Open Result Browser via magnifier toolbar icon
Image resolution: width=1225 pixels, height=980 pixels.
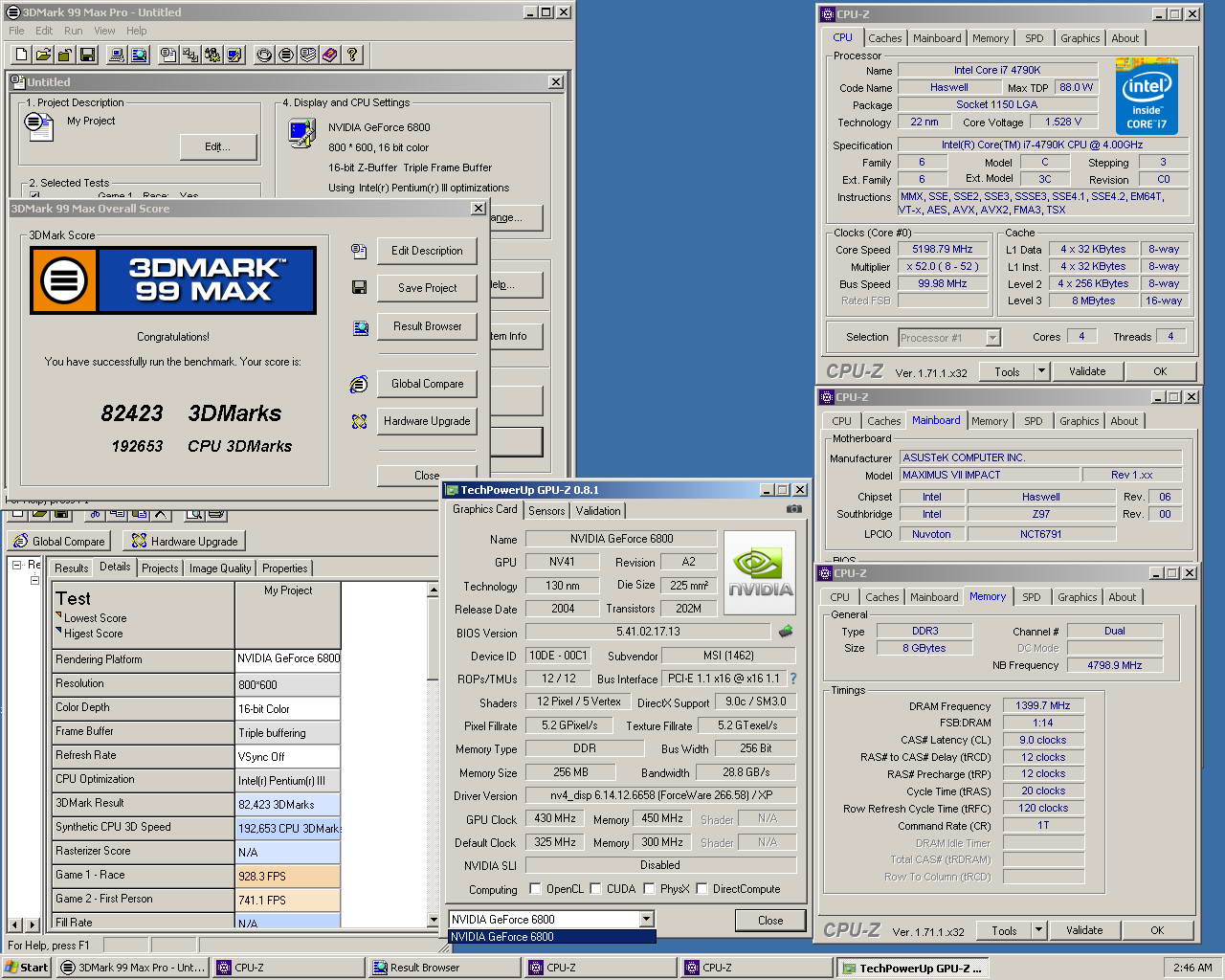139,55
